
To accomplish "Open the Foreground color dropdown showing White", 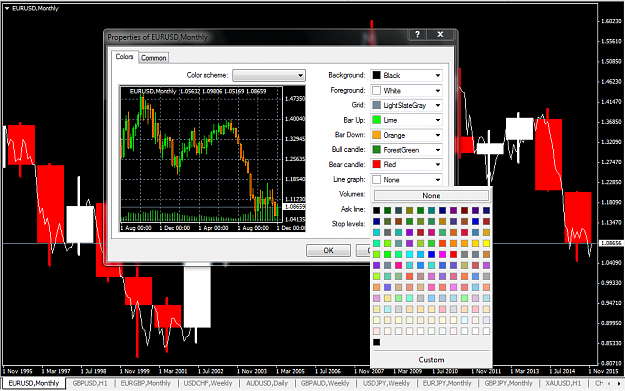I will pyautogui.click(x=407, y=90).
